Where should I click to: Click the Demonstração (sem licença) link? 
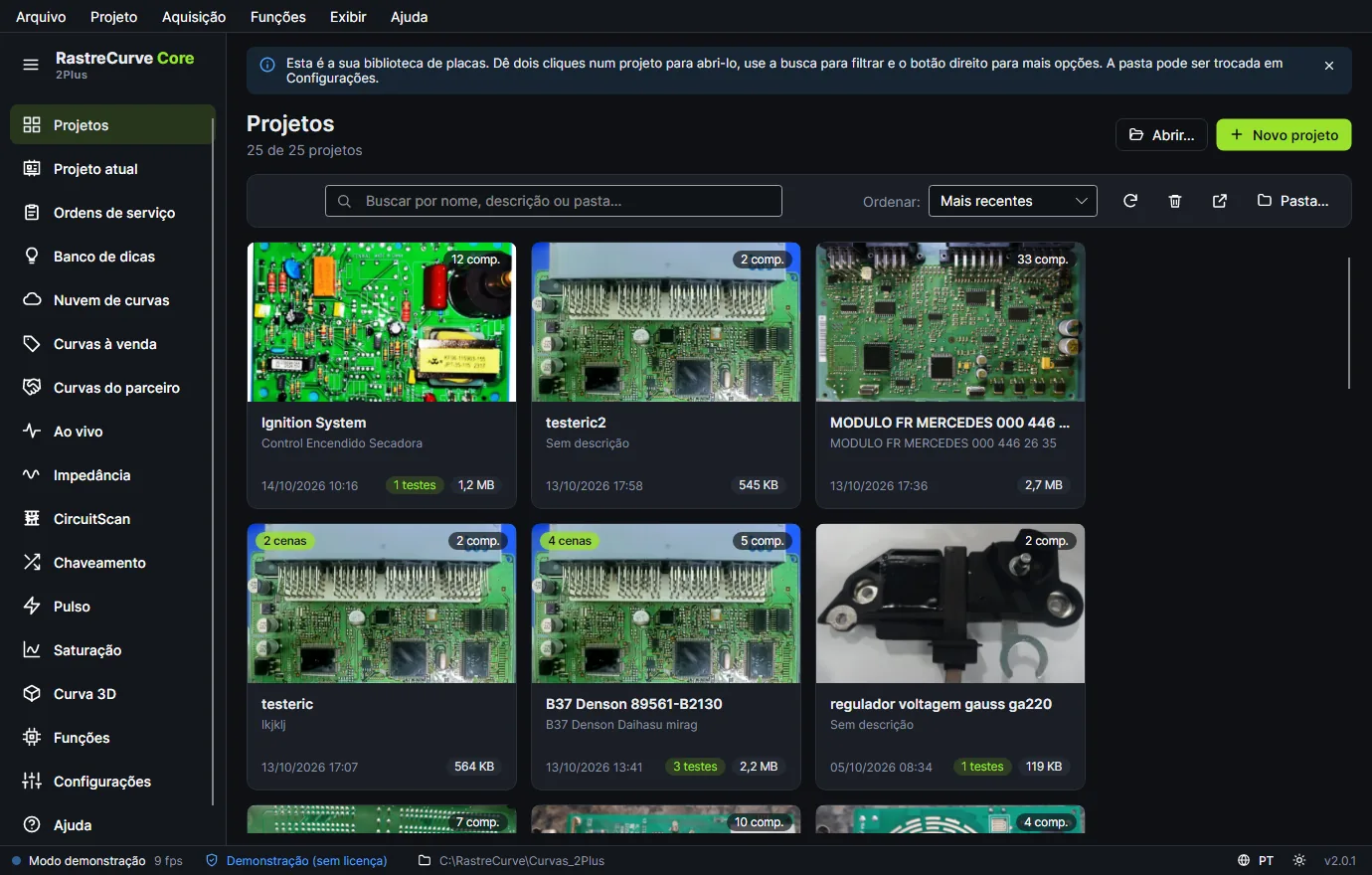pos(296,861)
